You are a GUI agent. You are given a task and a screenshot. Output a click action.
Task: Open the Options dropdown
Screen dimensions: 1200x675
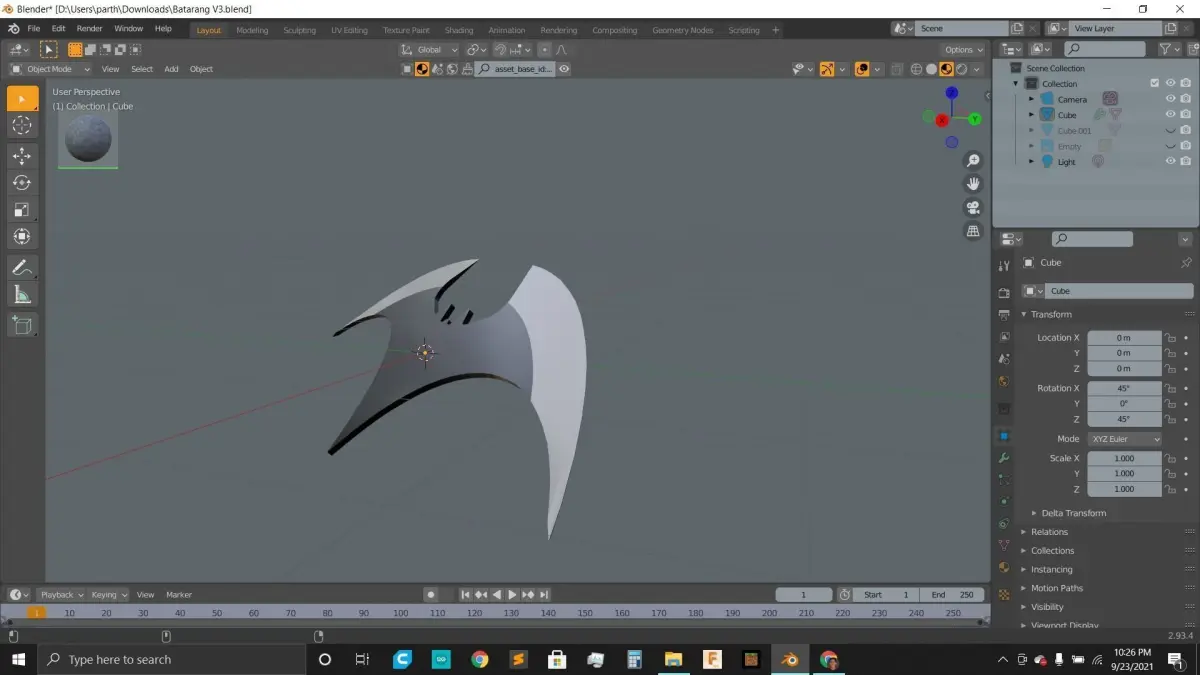tap(964, 50)
